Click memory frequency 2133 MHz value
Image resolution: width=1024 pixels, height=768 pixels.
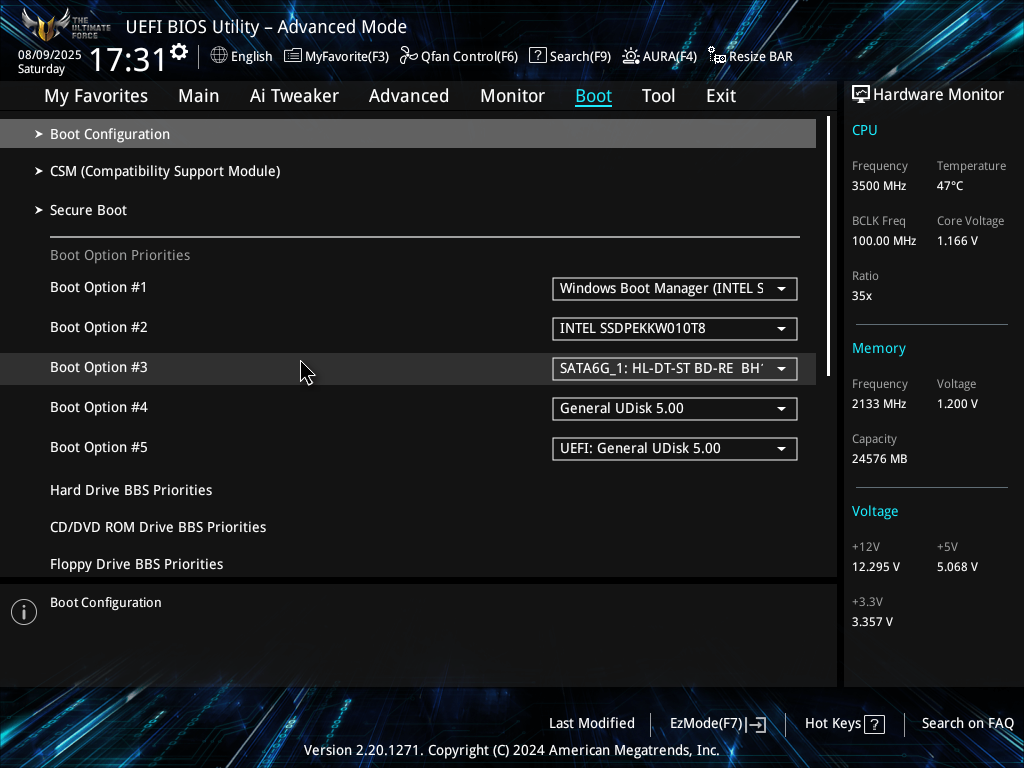pyautogui.click(x=879, y=404)
